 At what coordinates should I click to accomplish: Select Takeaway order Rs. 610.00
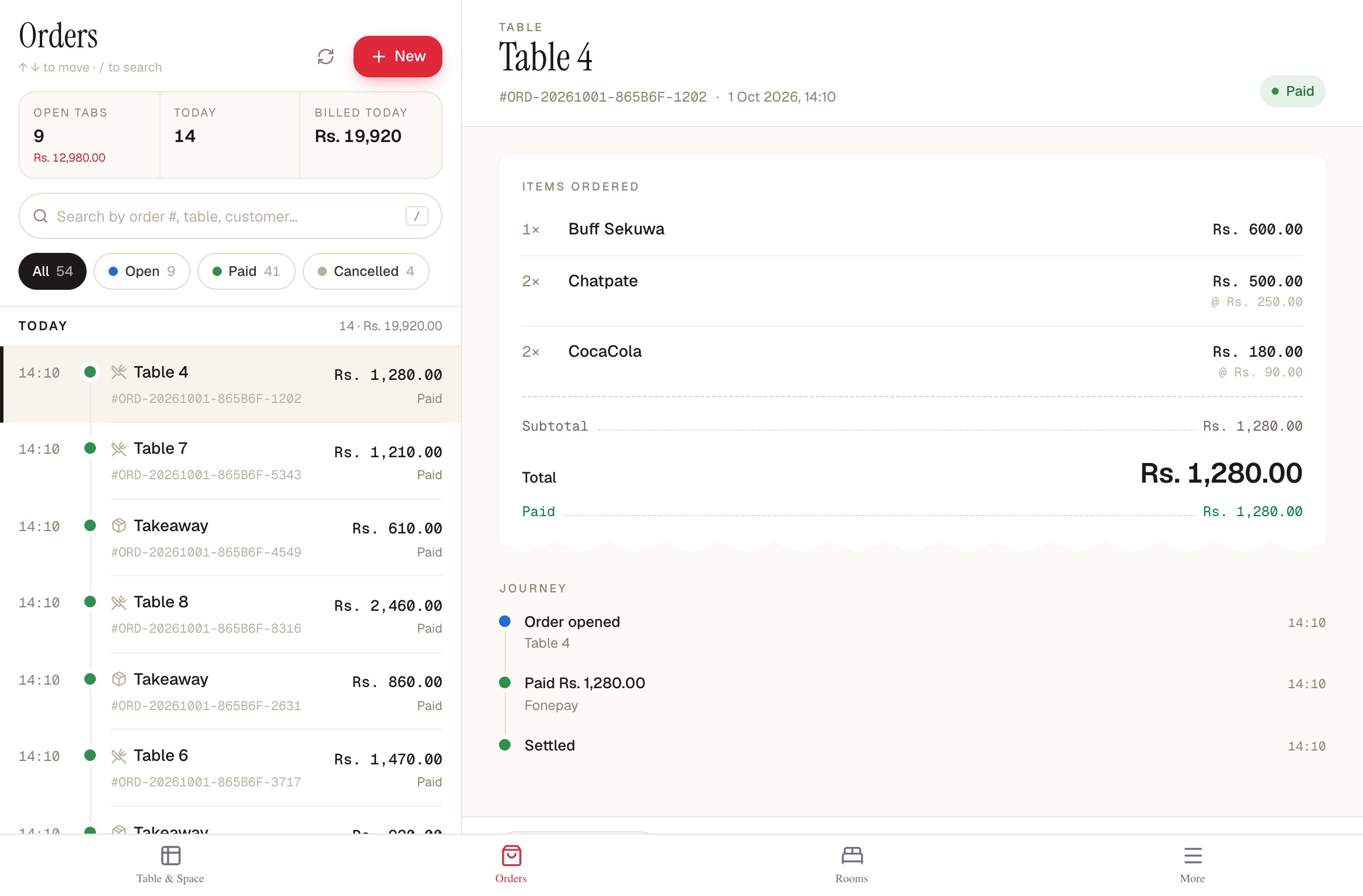tap(230, 538)
